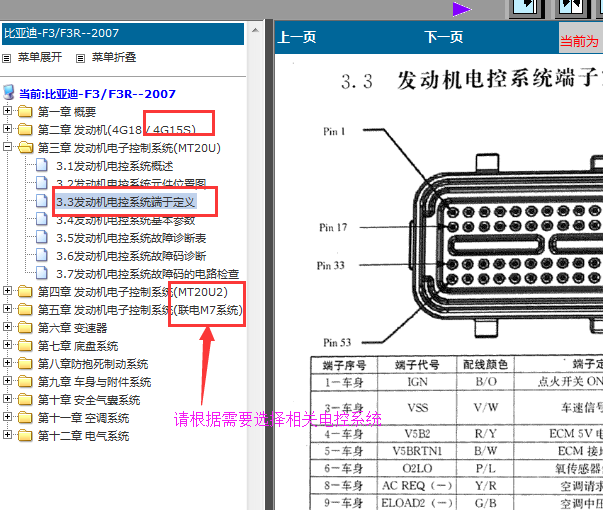Open 3.1发动机电控系统概述 page

115,166
